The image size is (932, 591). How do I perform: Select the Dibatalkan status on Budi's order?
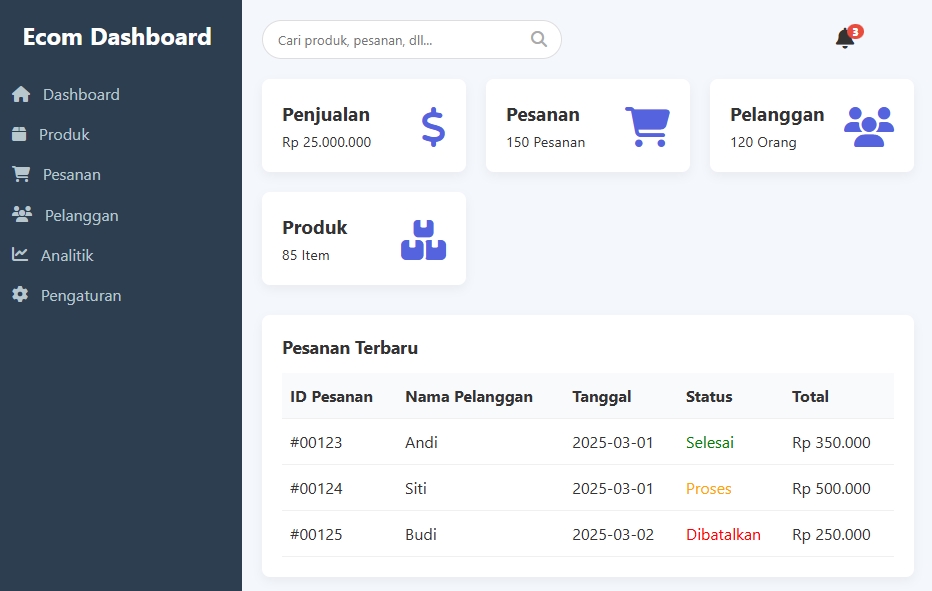[x=723, y=534]
